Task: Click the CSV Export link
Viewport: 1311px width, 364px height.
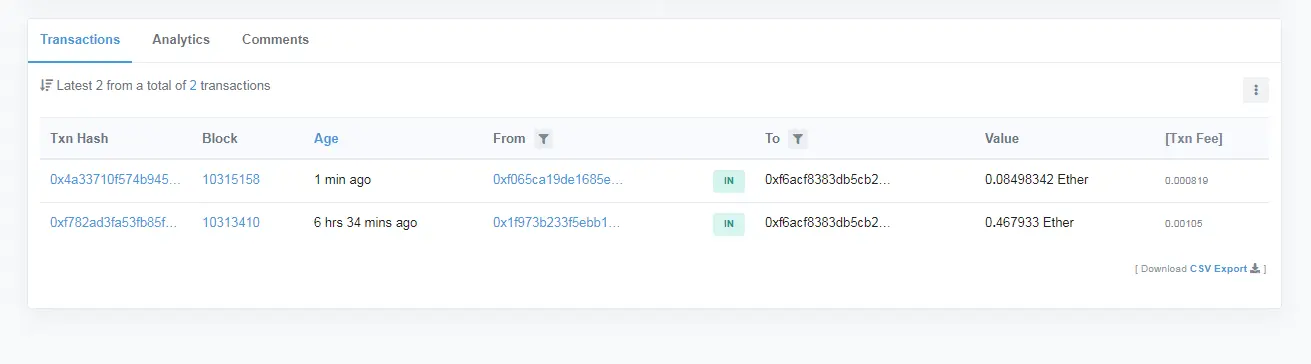Action: point(1218,269)
